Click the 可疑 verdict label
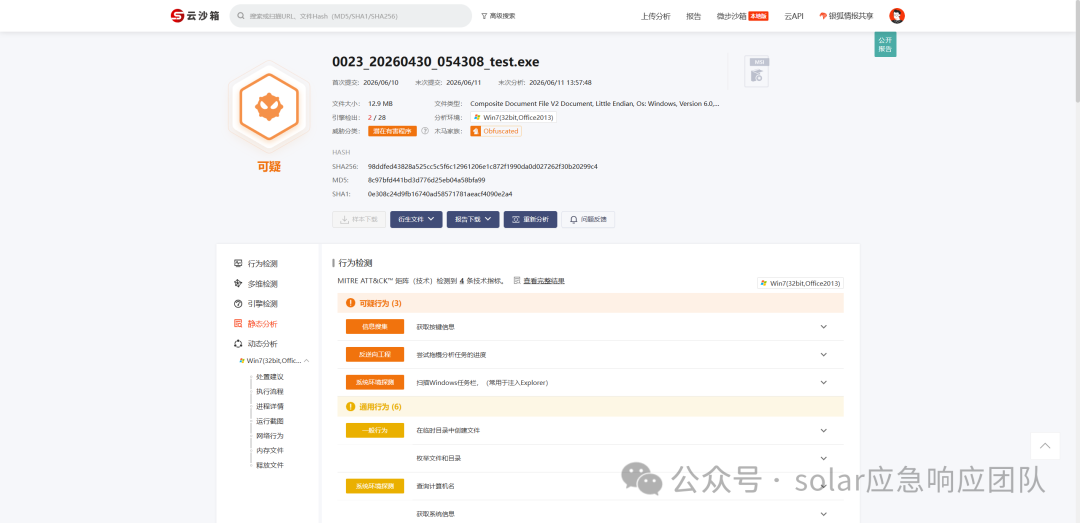This screenshot has width=1080, height=523. point(269,167)
